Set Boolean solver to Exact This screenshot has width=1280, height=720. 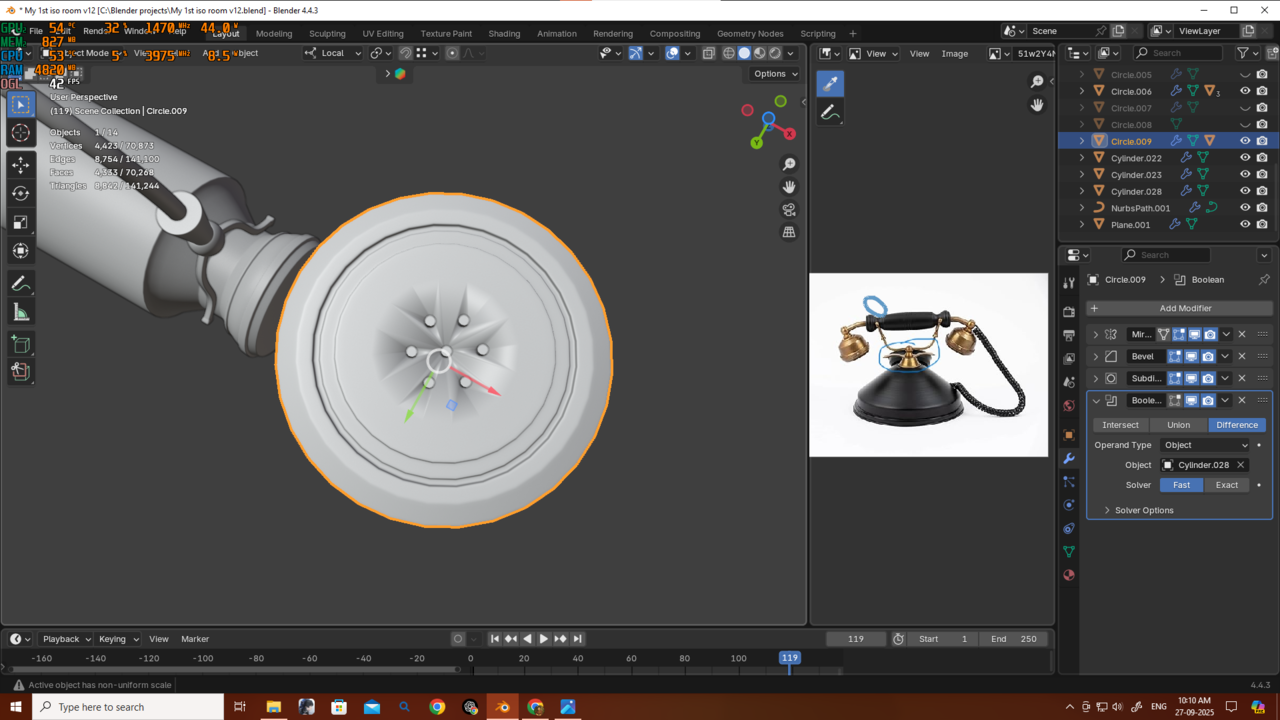1226,485
